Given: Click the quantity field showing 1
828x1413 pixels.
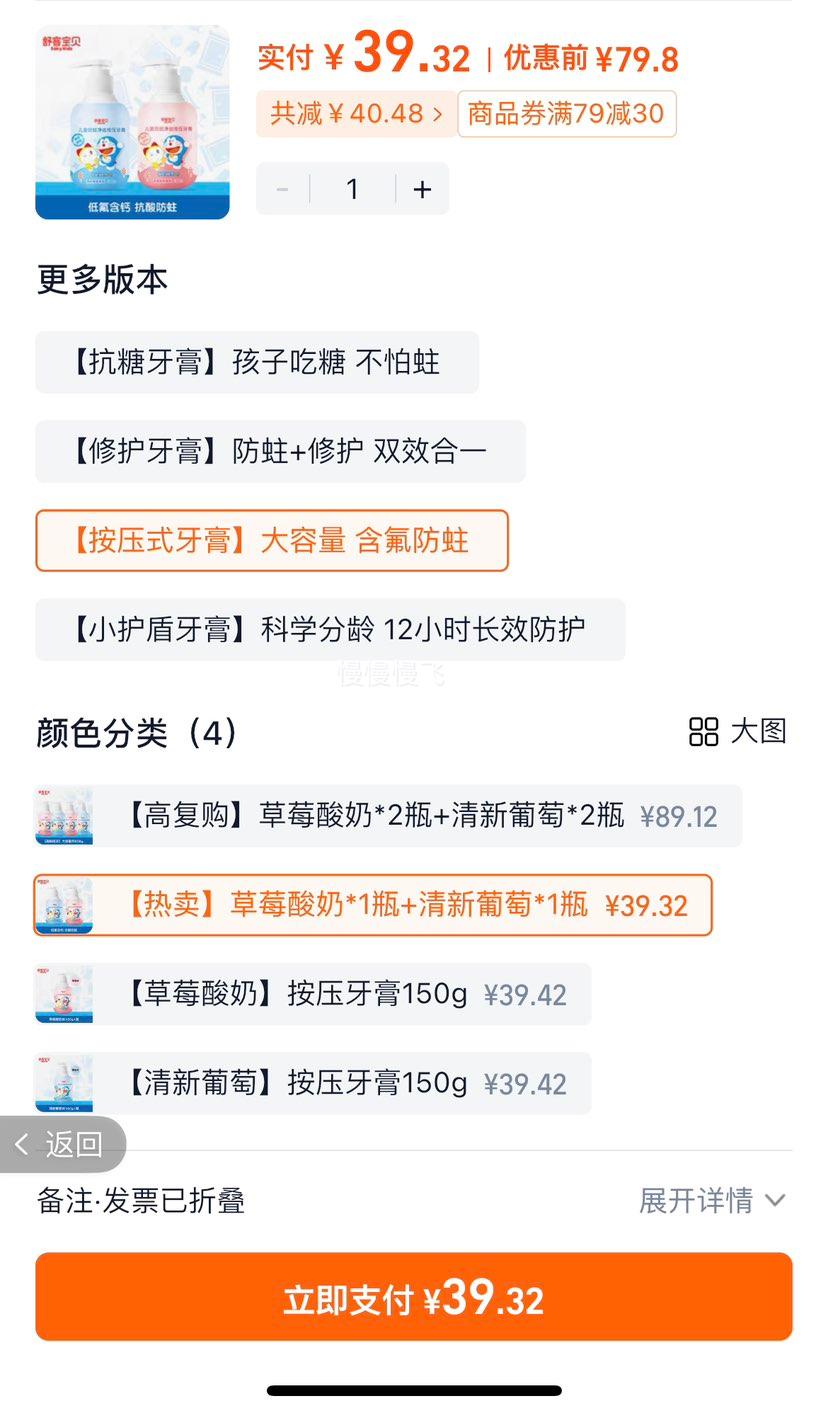Looking at the screenshot, I should [x=352, y=189].
